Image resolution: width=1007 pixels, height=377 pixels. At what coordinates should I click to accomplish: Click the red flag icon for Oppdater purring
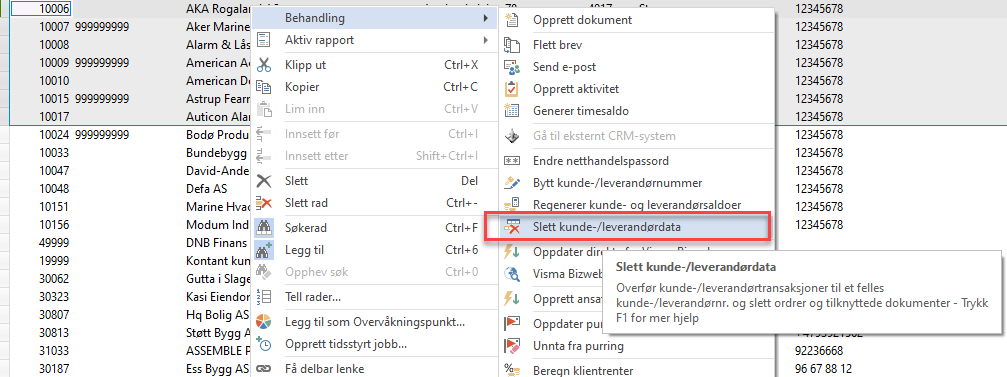click(x=512, y=322)
